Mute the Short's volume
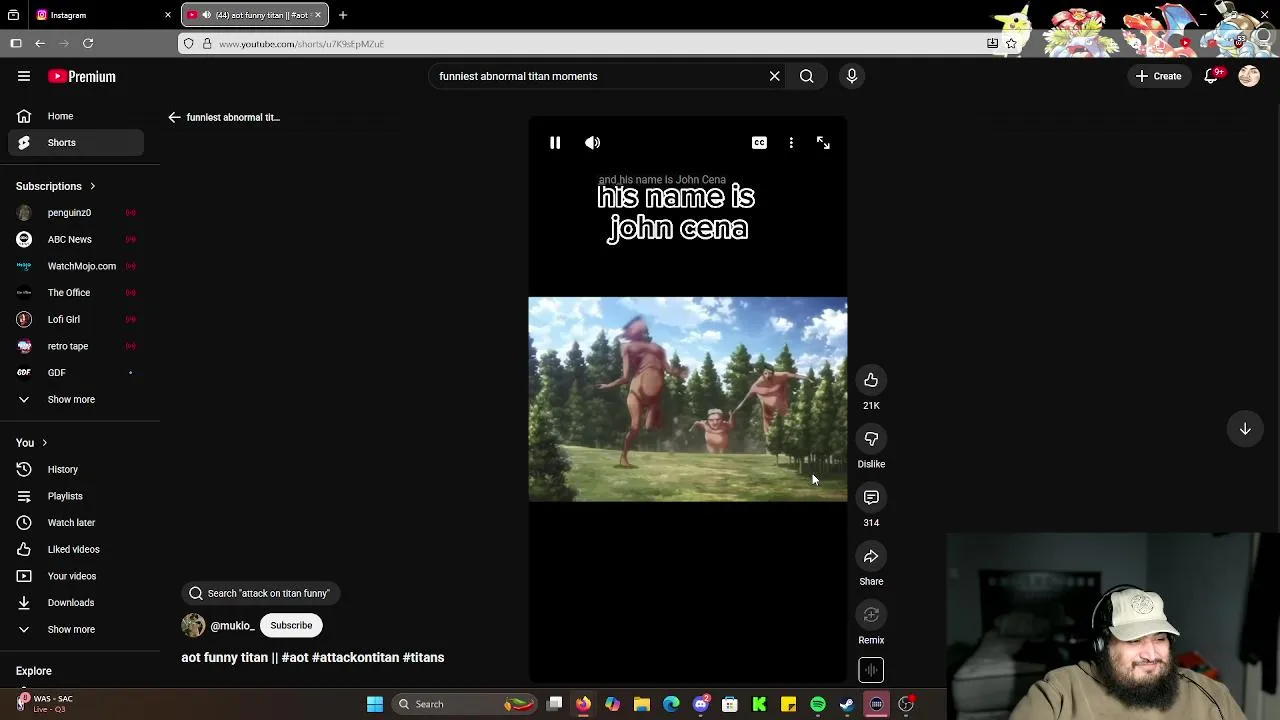 pyautogui.click(x=593, y=143)
